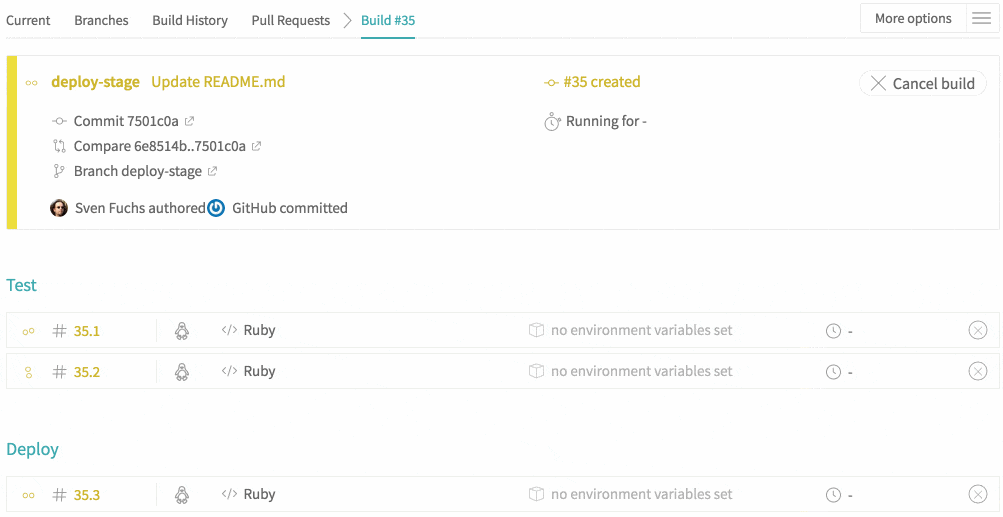Click external link icon after Branch deploy-stage
Image resolution: width=1003 pixels, height=517 pixels.
212,172
